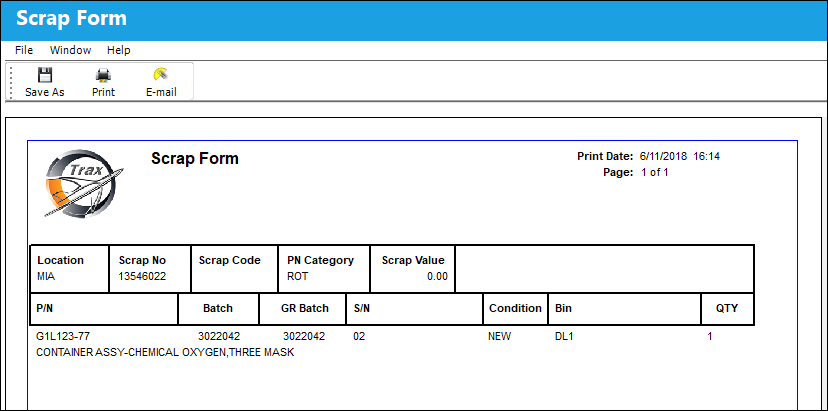
Task: Open the Window menu
Action: [70, 50]
